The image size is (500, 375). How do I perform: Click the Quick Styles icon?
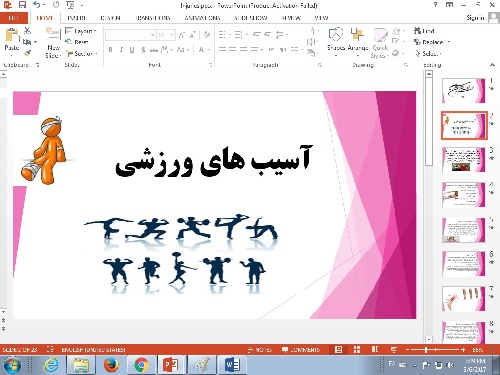coord(380,35)
